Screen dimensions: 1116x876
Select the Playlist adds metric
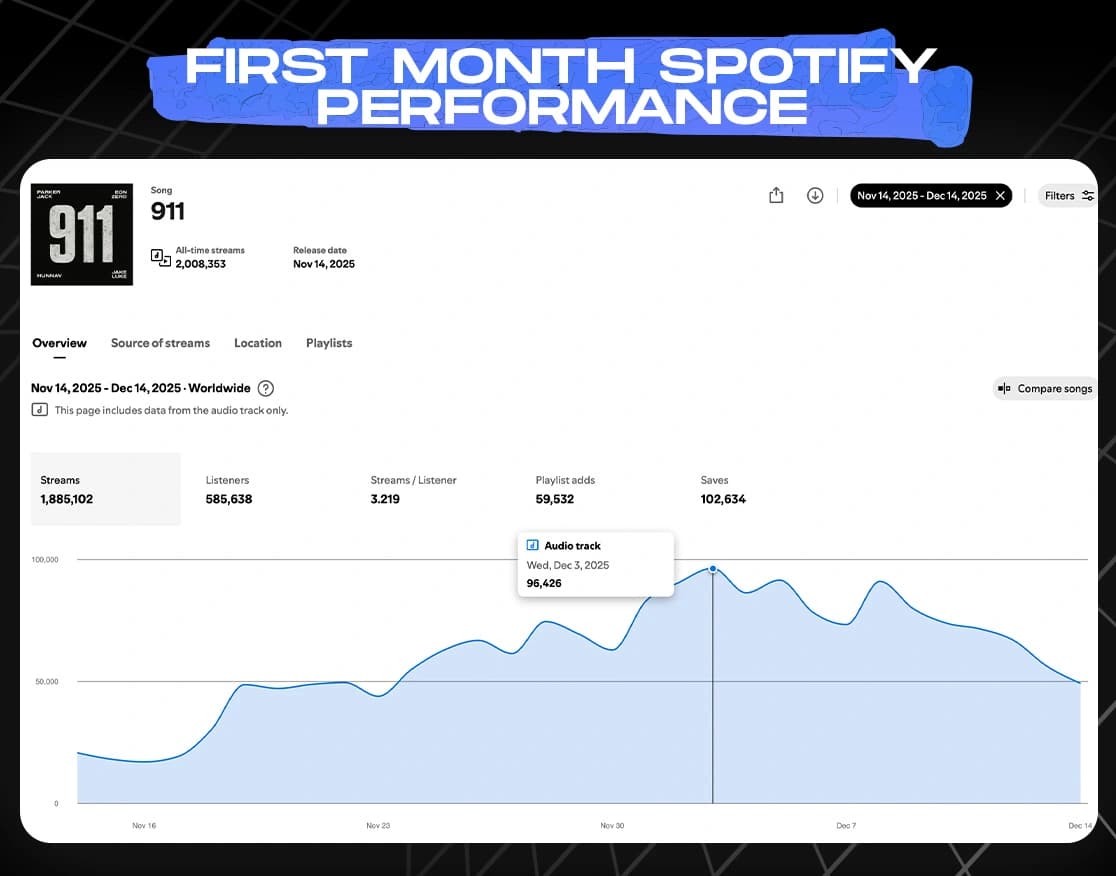pos(565,490)
